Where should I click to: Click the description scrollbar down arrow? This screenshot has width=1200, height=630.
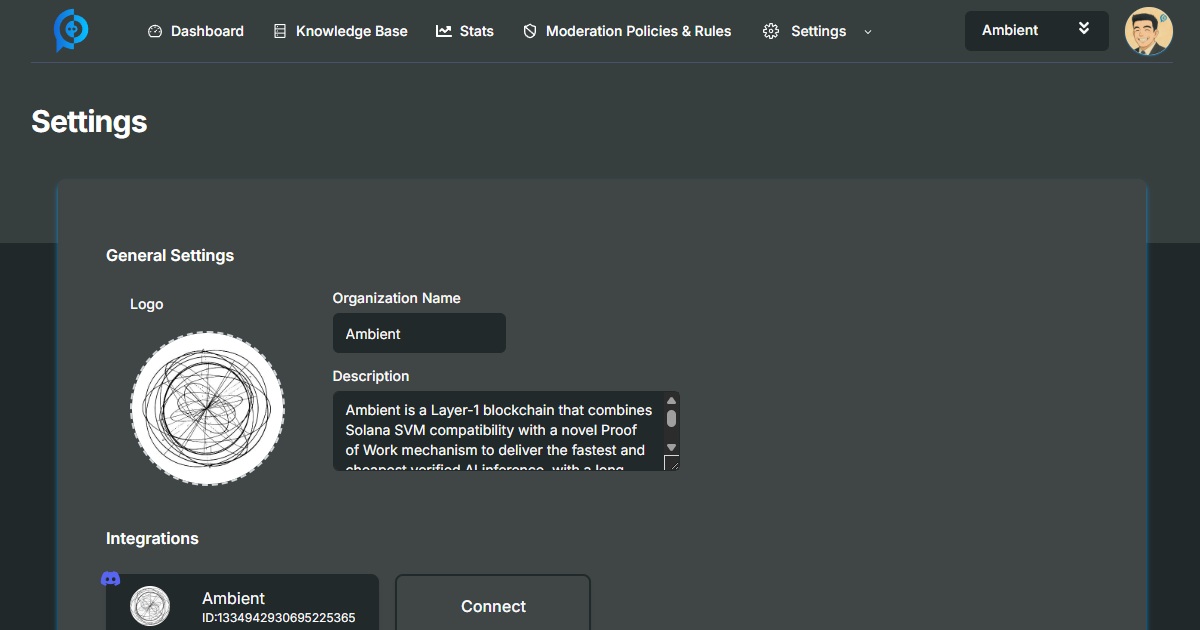(x=672, y=447)
